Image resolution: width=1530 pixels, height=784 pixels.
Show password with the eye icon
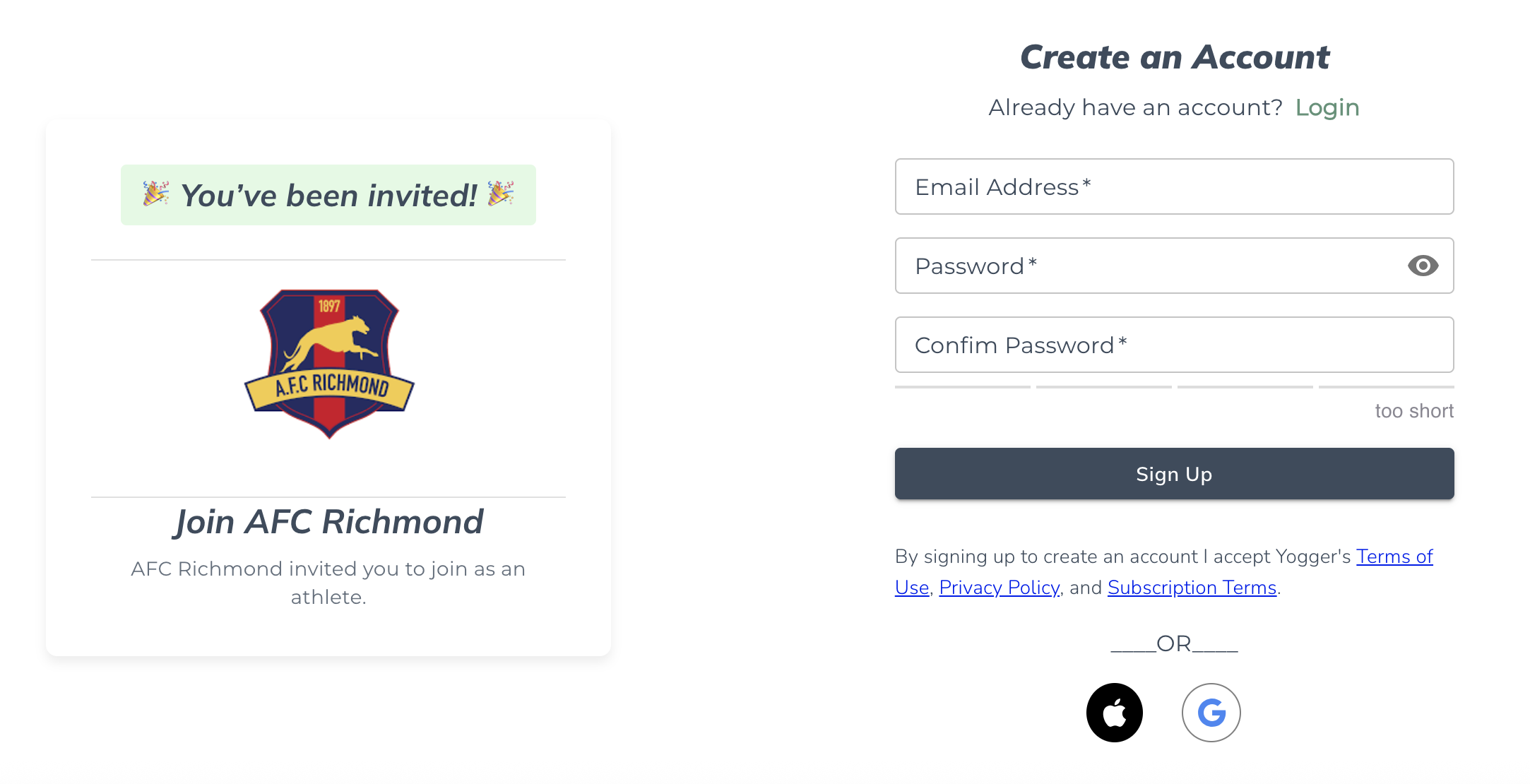tap(1423, 266)
